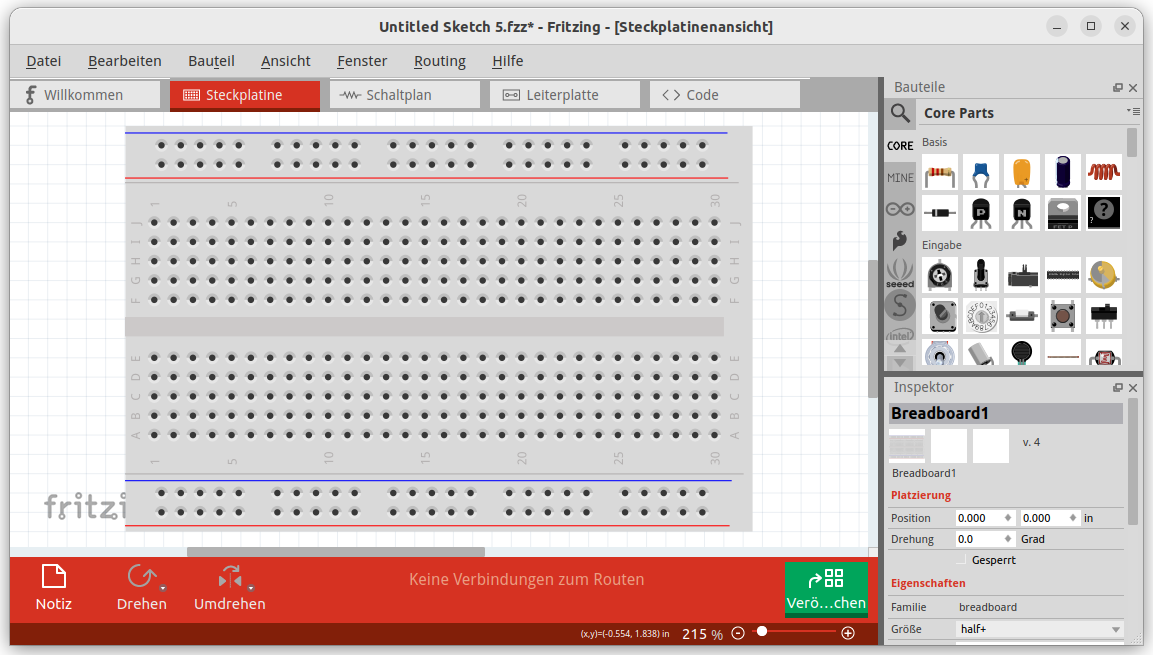
Task: Pick the orange tantalum capacitor part
Action: [x=1022, y=173]
